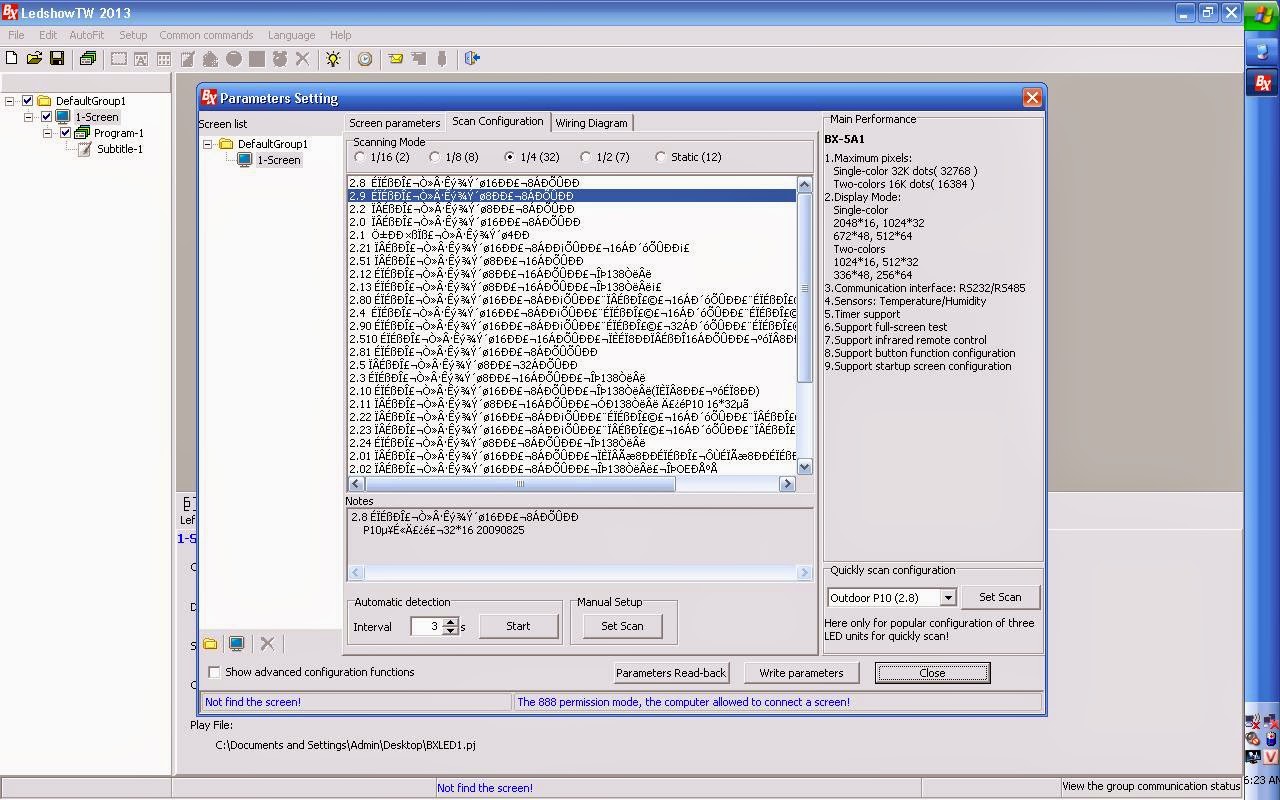Open the Outdoor P10 (2.8) dropdown
Image resolution: width=1280 pixels, height=800 pixels.
click(947, 597)
